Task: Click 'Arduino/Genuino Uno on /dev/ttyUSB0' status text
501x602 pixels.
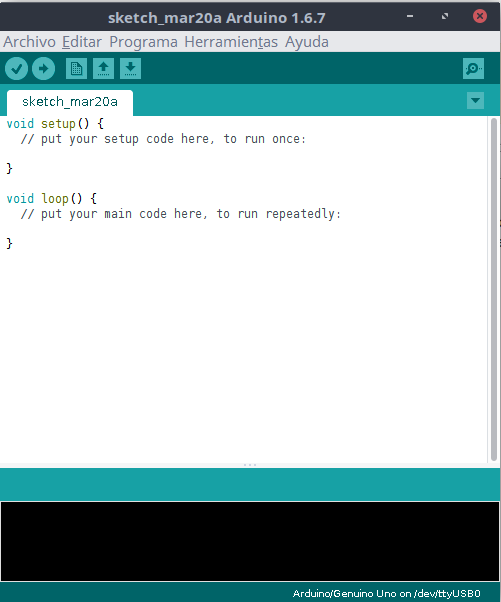Action: pos(387,594)
